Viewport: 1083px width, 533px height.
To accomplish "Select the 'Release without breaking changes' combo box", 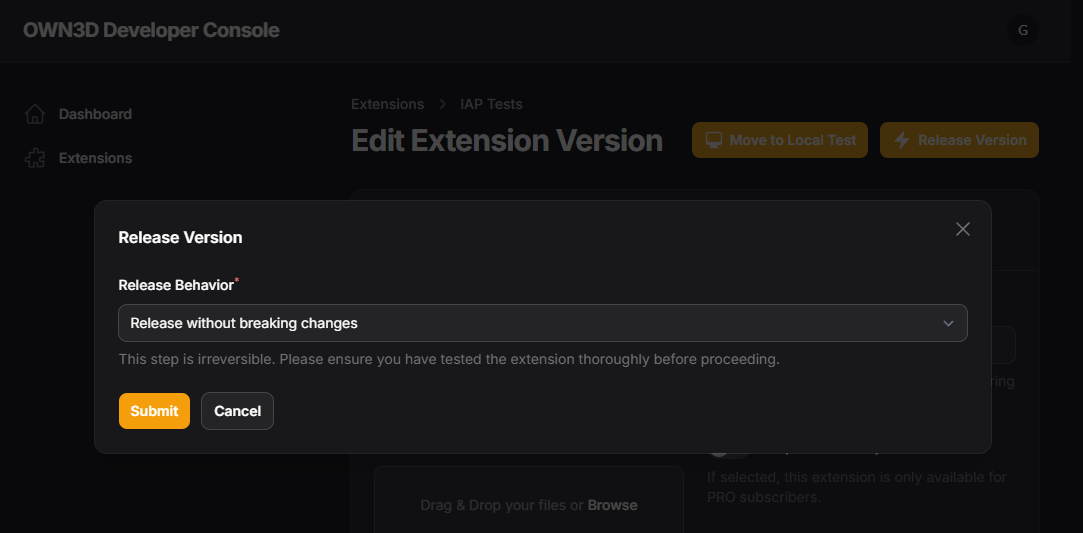I will [543, 323].
